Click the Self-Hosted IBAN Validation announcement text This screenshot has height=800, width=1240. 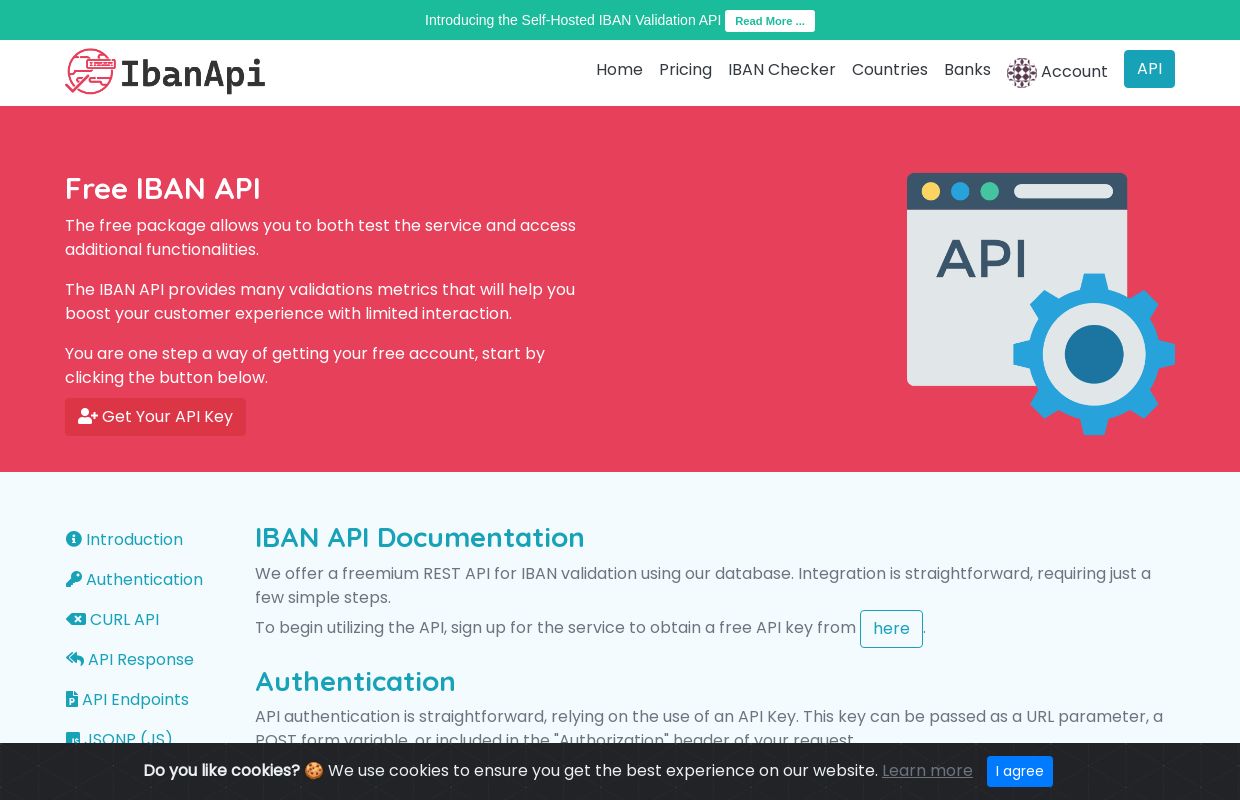click(x=573, y=20)
